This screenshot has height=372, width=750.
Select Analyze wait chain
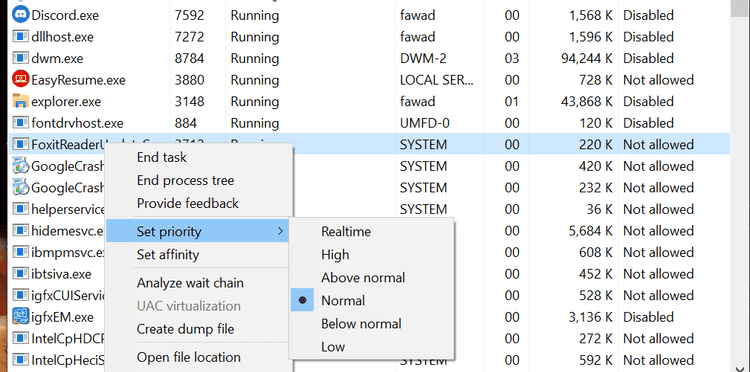190,283
